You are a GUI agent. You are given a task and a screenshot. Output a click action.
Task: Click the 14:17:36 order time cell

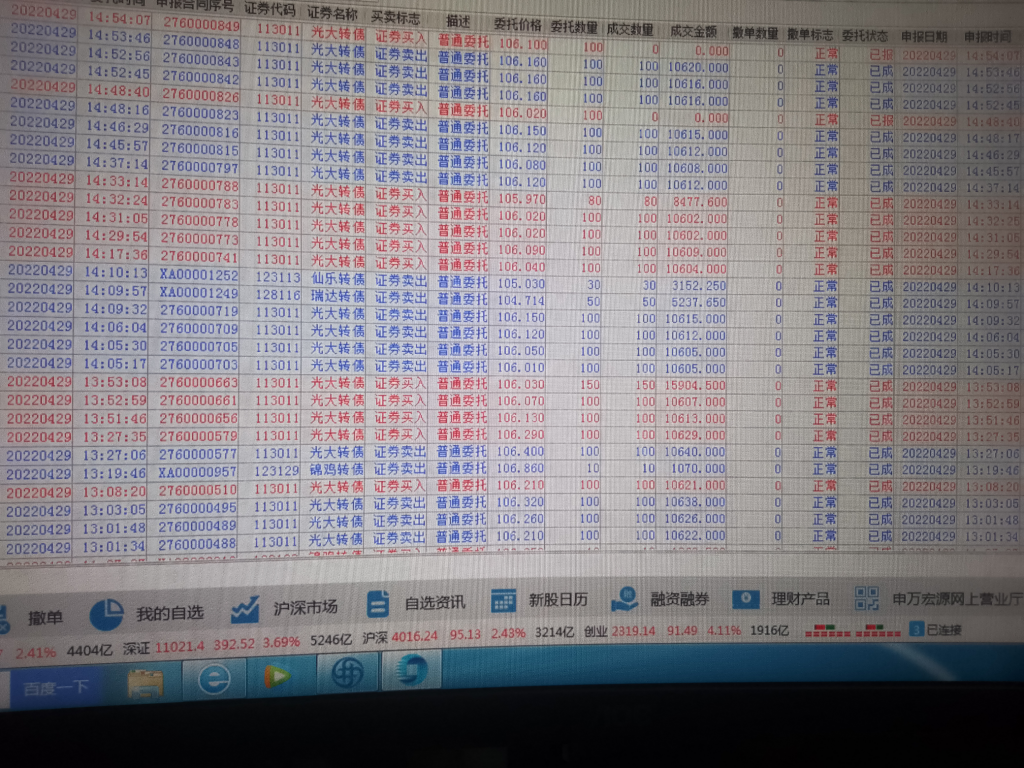point(117,254)
